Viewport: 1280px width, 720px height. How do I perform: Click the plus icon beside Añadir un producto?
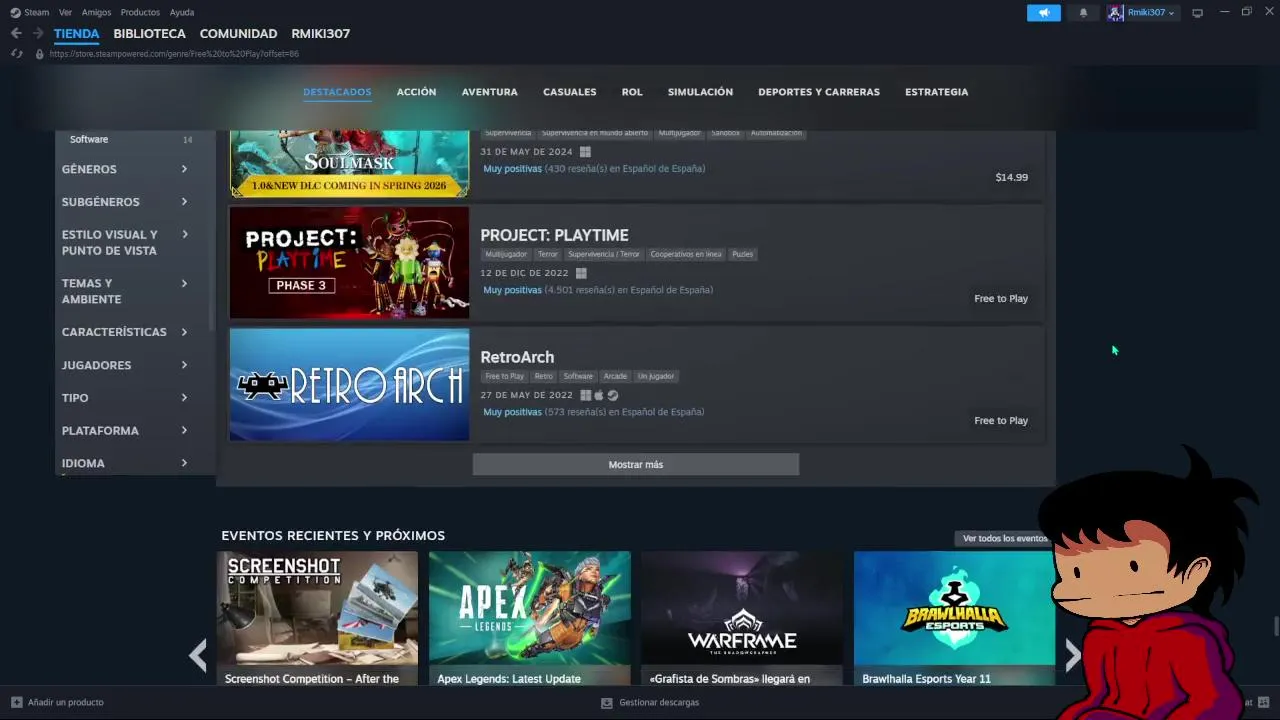pyautogui.click(x=16, y=702)
